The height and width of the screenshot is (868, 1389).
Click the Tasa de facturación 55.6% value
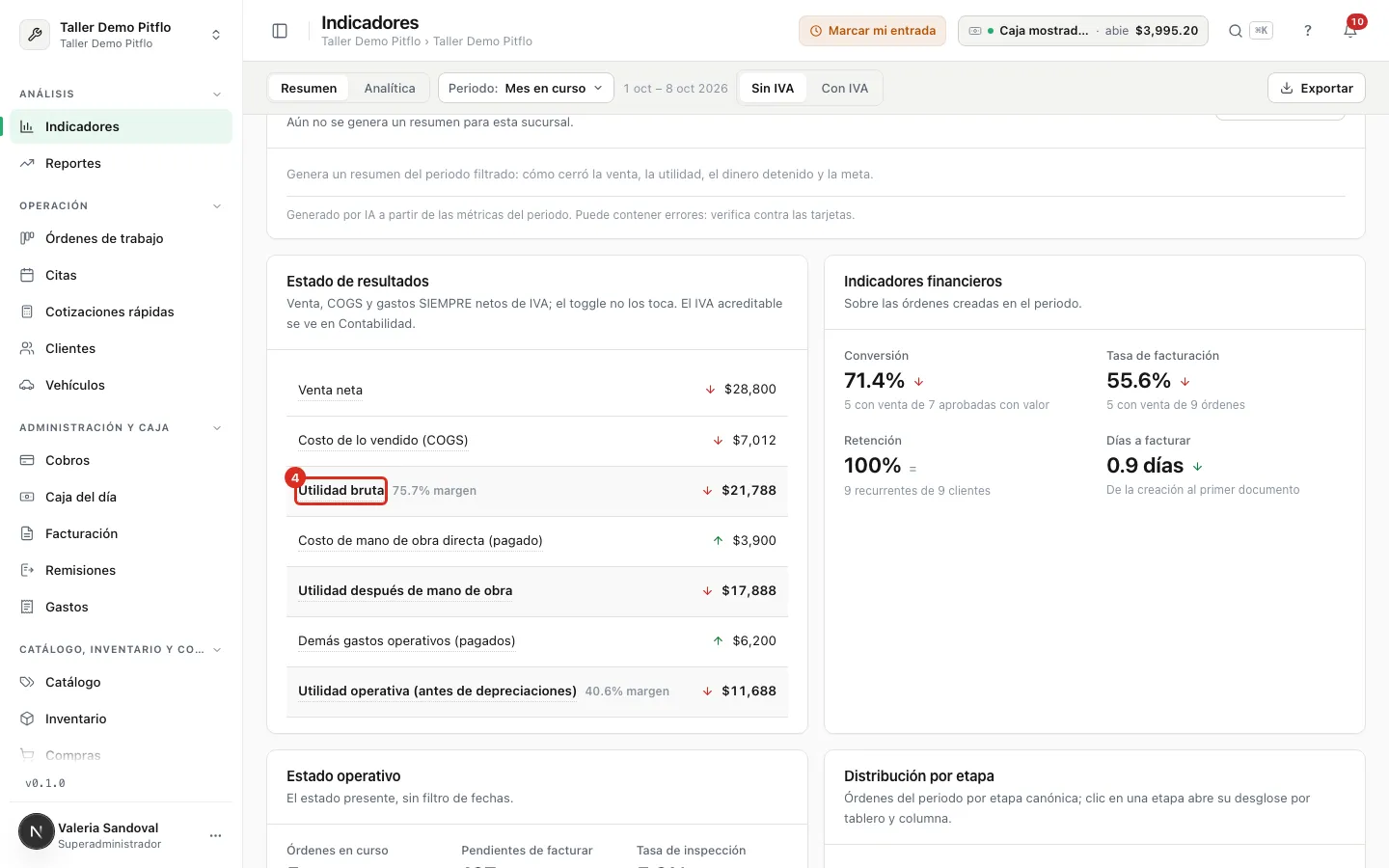[1138, 381]
